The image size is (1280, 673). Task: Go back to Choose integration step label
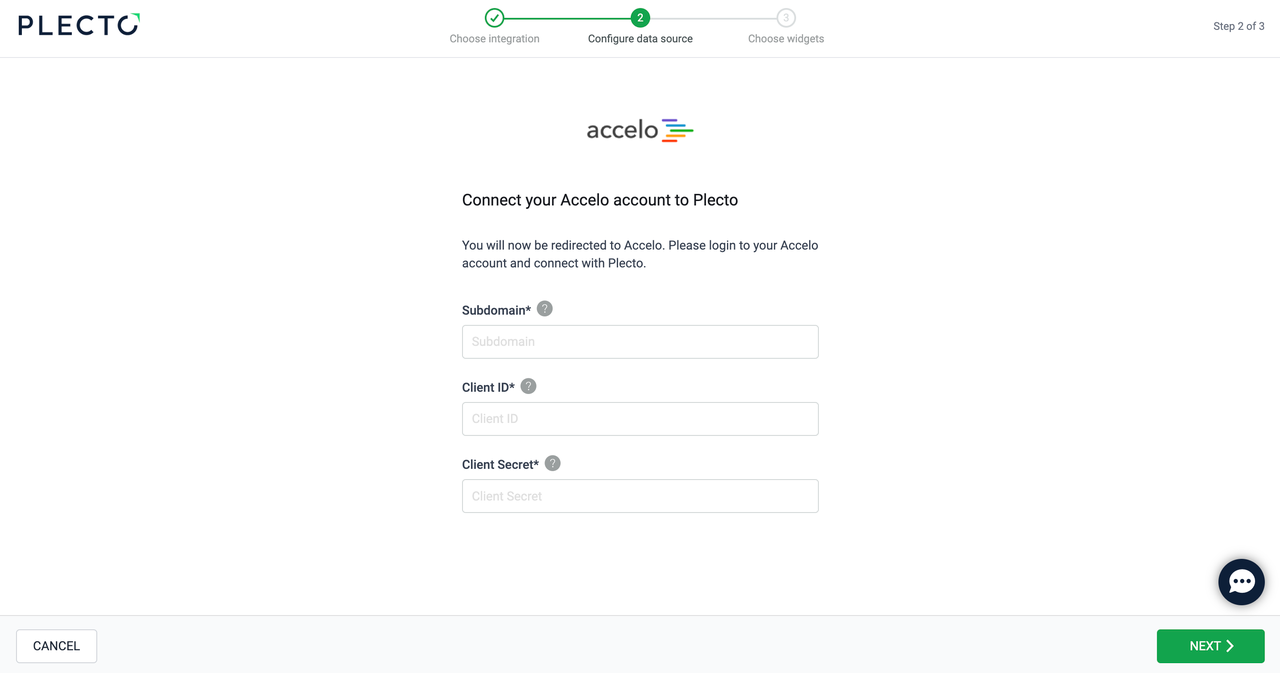point(494,39)
